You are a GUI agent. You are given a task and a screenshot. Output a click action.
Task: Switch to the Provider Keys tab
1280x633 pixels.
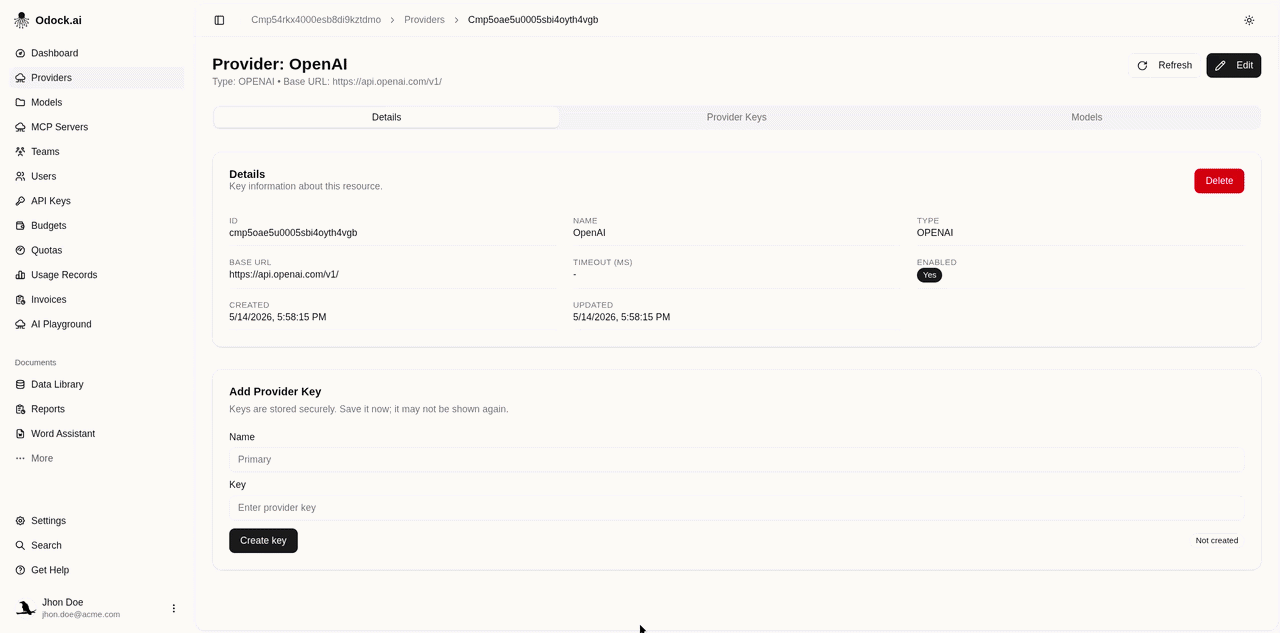pyautogui.click(x=736, y=117)
